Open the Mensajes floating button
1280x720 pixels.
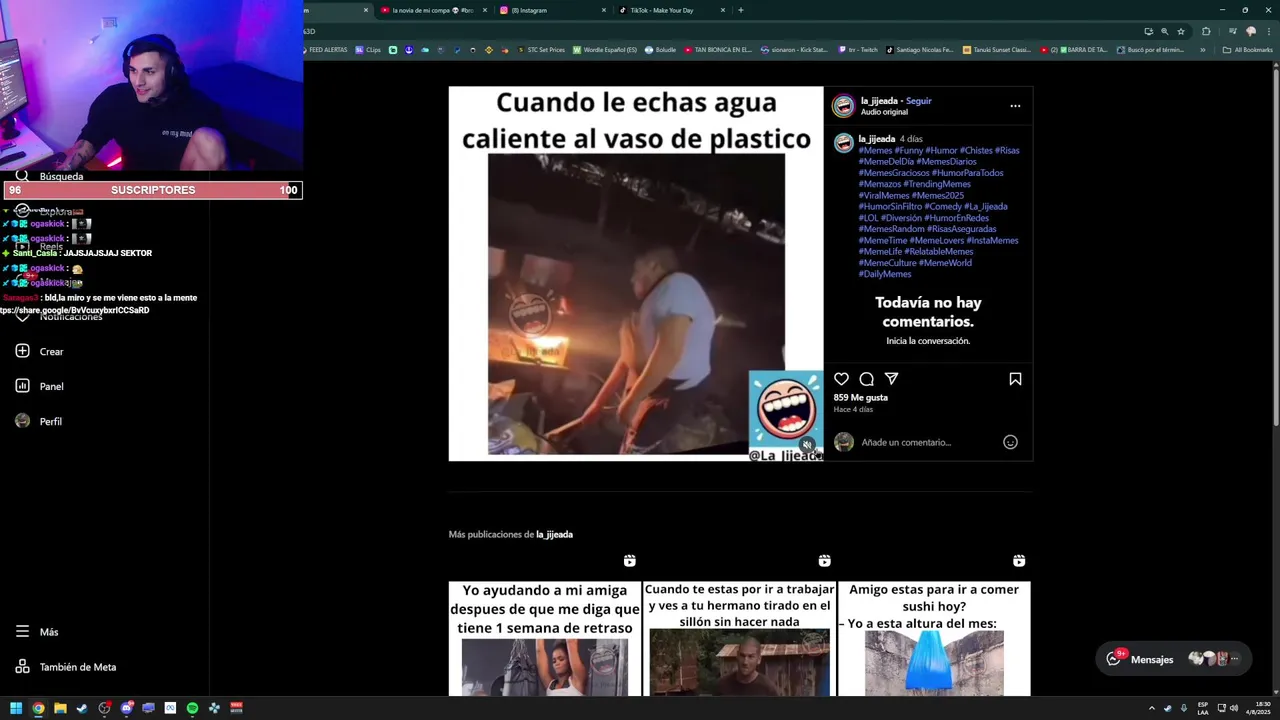(x=1173, y=659)
